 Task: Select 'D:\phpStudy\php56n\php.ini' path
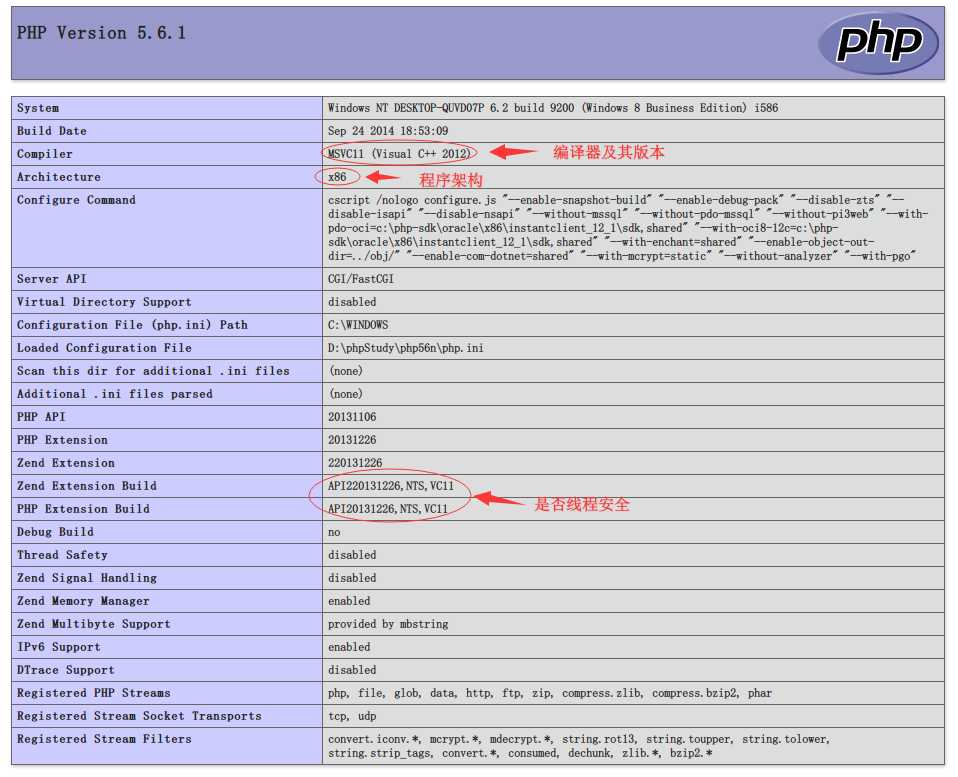pyautogui.click(x=406, y=348)
